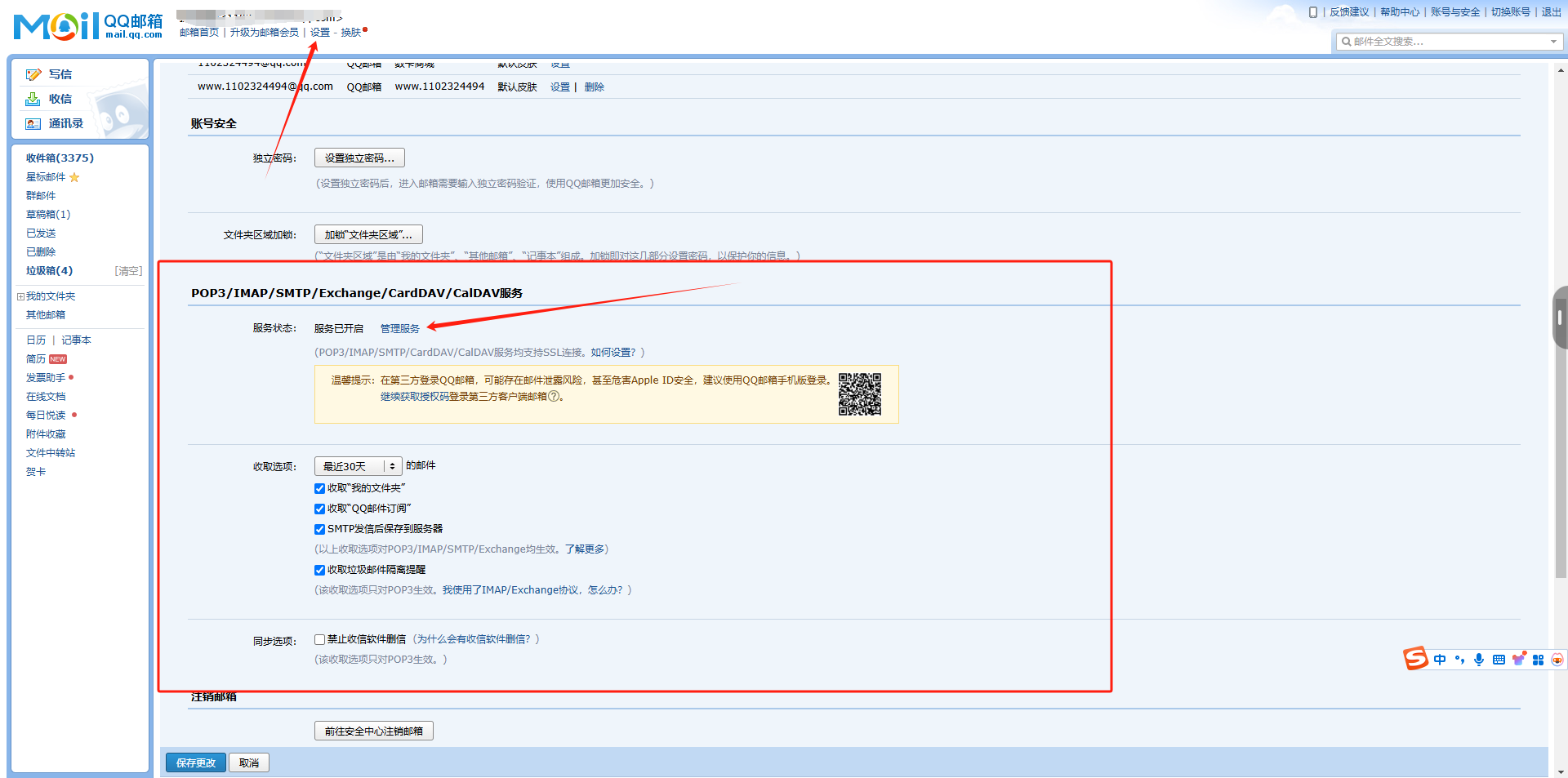This screenshot has width=1568, height=778.
Task: Uncheck 收取"我的文件夹" checkbox
Action: point(320,488)
